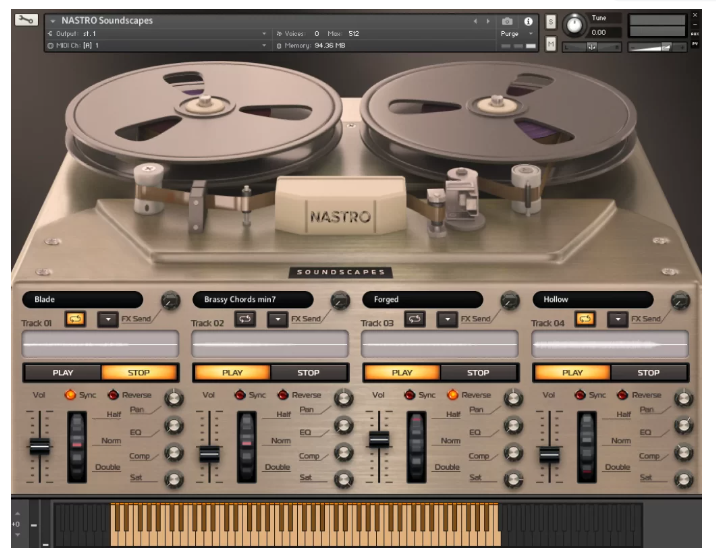Toggle Reverse LED on Track 03
The width and height of the screenshot is (716, 556).
pyautogui.click(x=453, y=395)
